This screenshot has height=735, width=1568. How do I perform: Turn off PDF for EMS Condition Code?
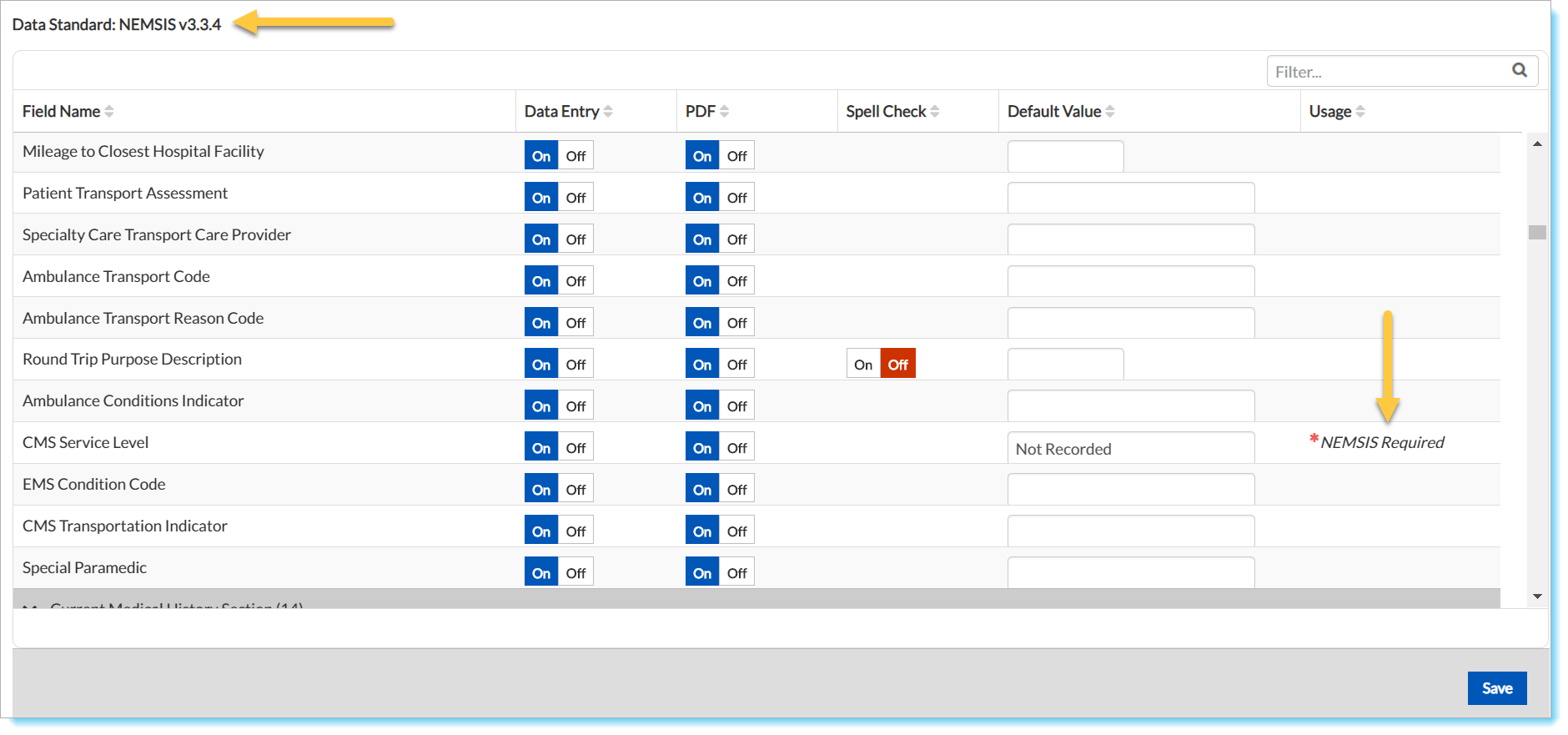pyautogui.click(x=736, y=490)
